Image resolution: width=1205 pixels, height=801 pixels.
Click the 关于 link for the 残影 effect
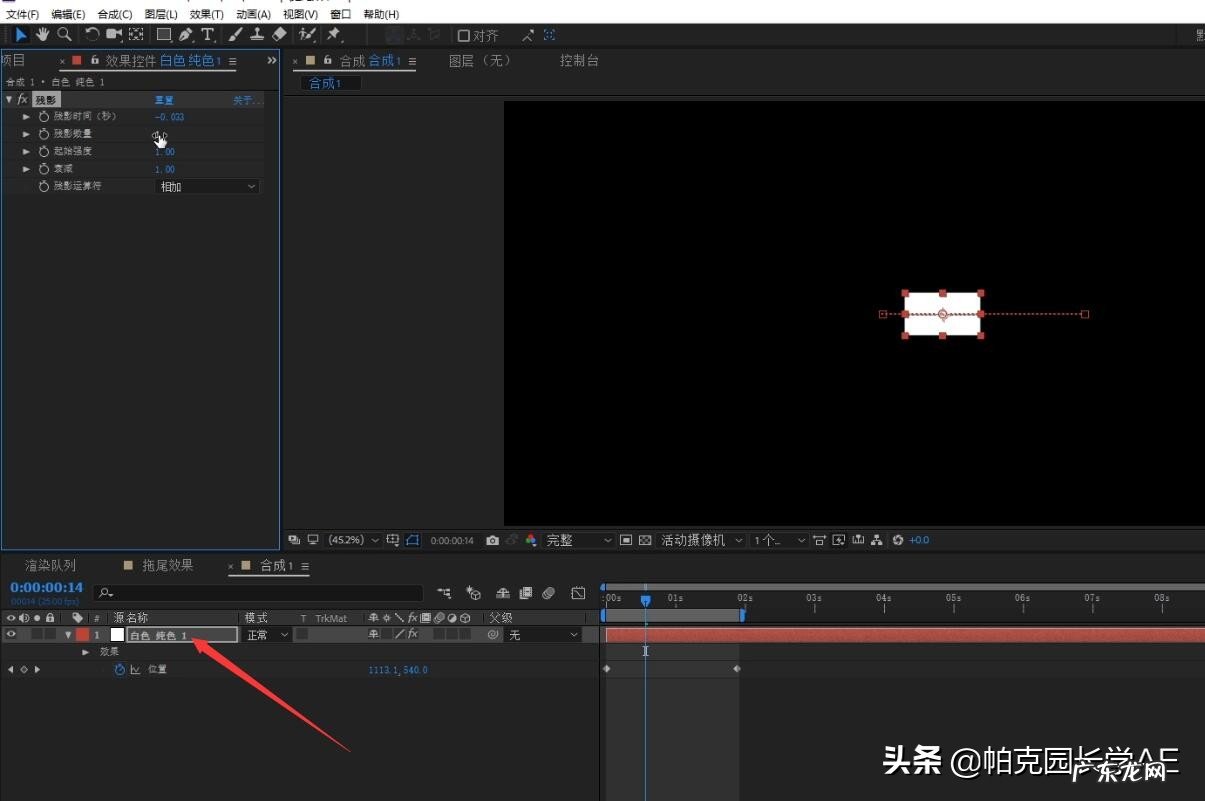click(x=247, y=100)
